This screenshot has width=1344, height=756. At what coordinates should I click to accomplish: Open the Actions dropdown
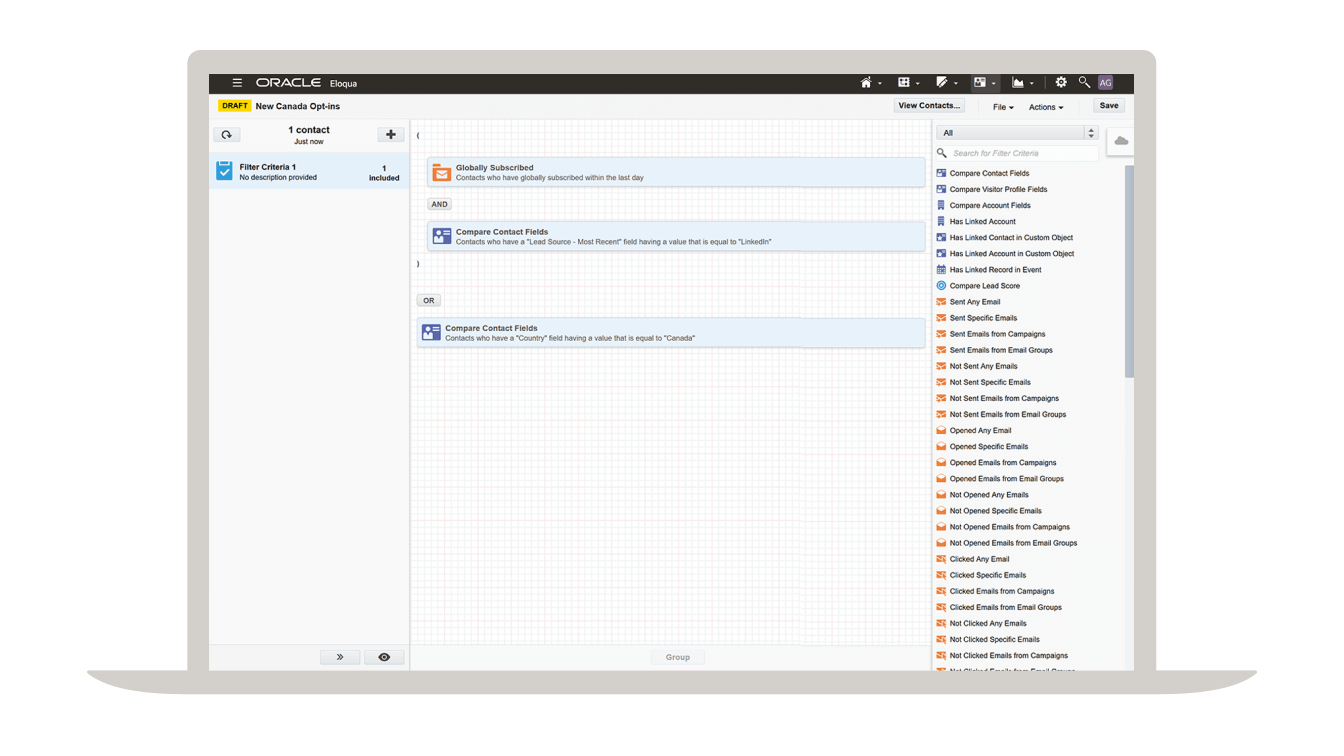1048,106
